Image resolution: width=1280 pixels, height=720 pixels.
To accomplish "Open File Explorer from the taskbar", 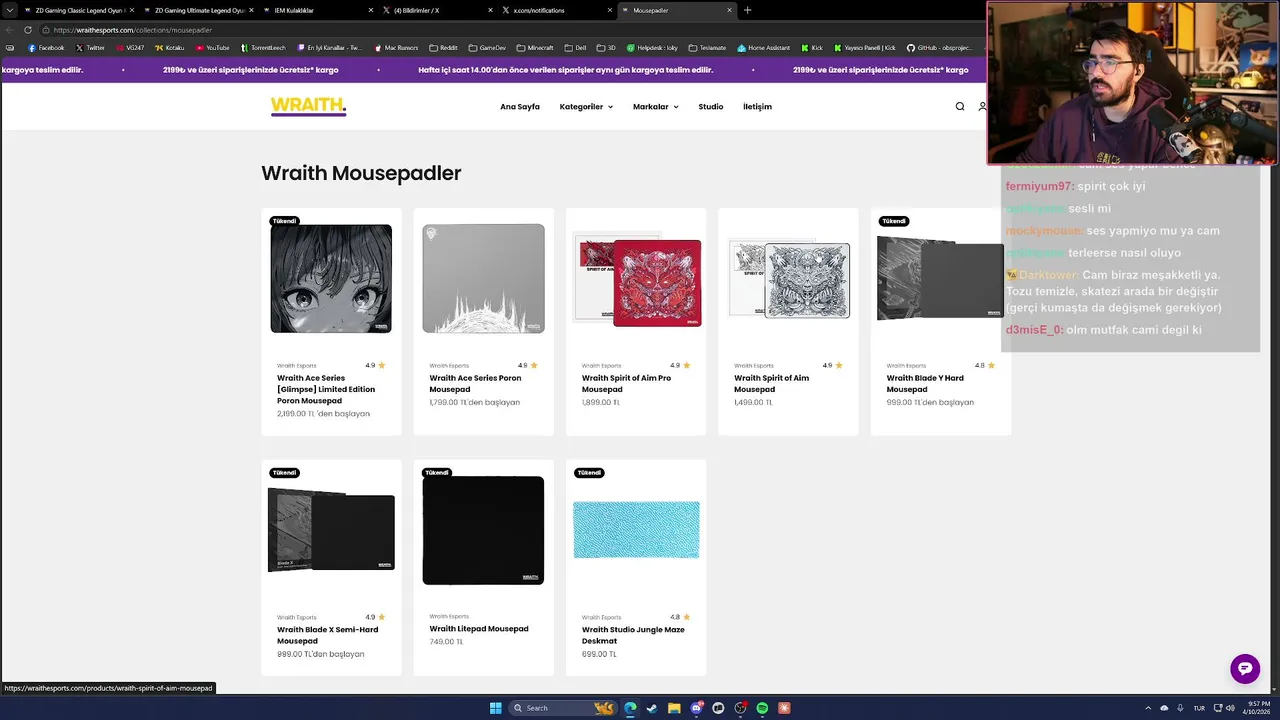I will pos(674,708).
